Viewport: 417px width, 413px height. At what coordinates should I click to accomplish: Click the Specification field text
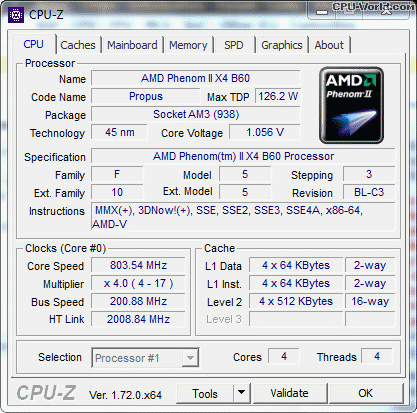point(243,156)
